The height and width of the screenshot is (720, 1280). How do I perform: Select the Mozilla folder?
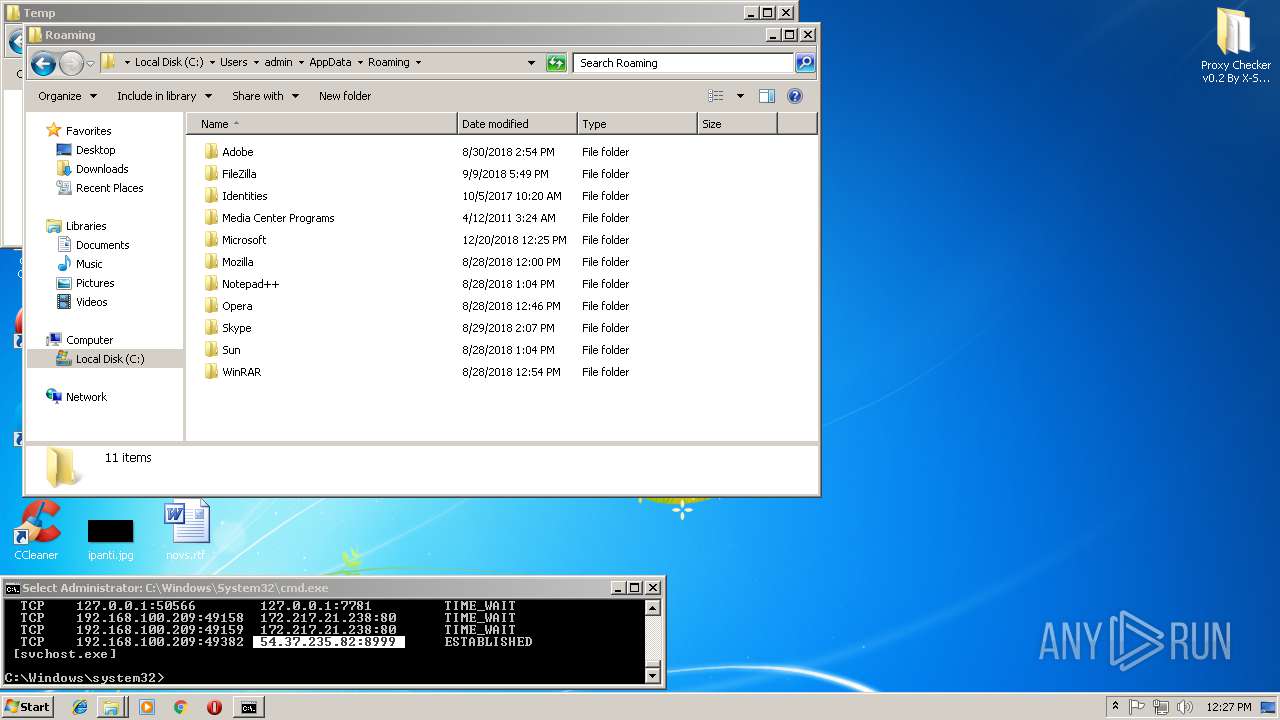pos(228,262)
